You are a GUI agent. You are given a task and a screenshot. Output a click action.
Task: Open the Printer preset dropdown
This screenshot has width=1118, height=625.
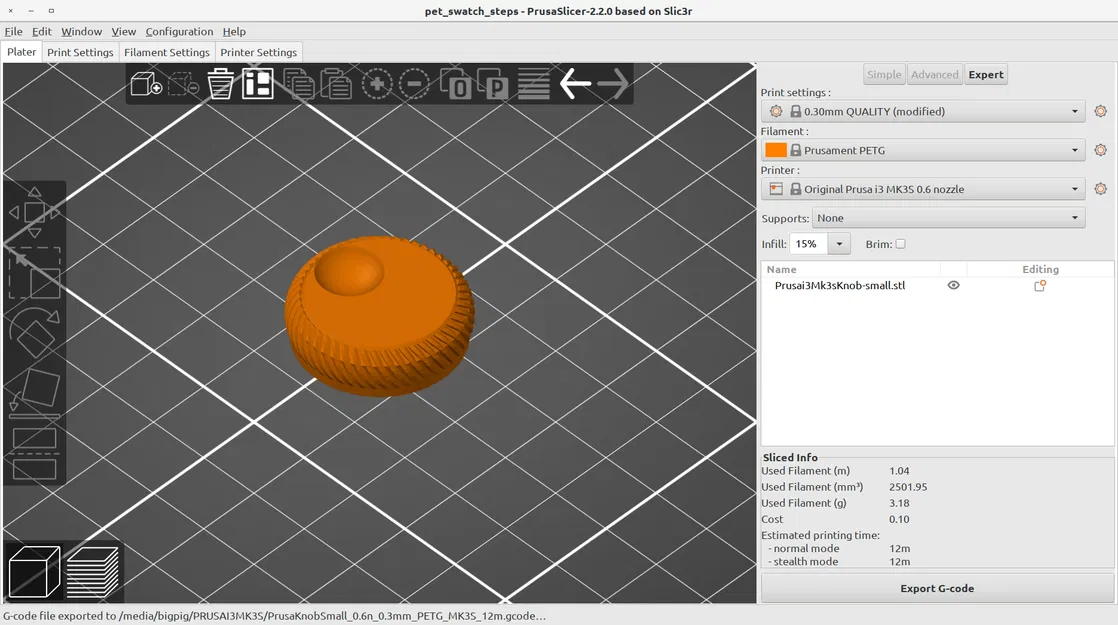click(923, 189)
